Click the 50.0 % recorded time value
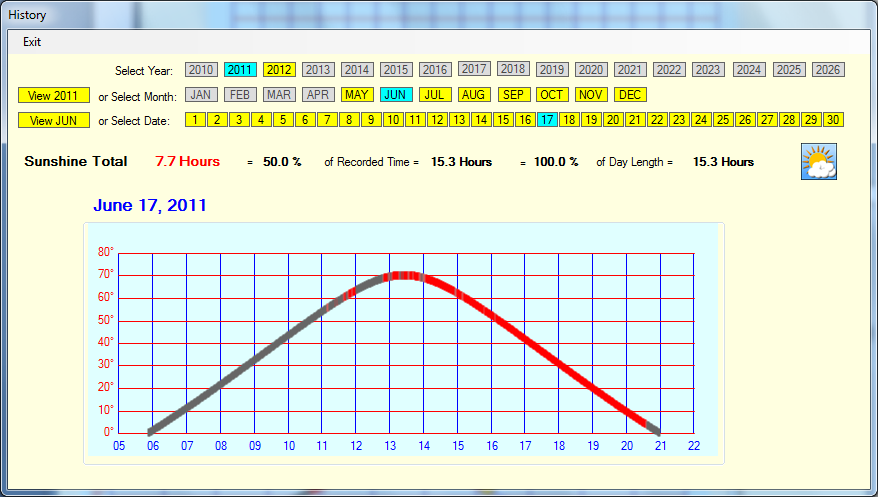The width and height of the screenshot is (878, 497). 282,162
